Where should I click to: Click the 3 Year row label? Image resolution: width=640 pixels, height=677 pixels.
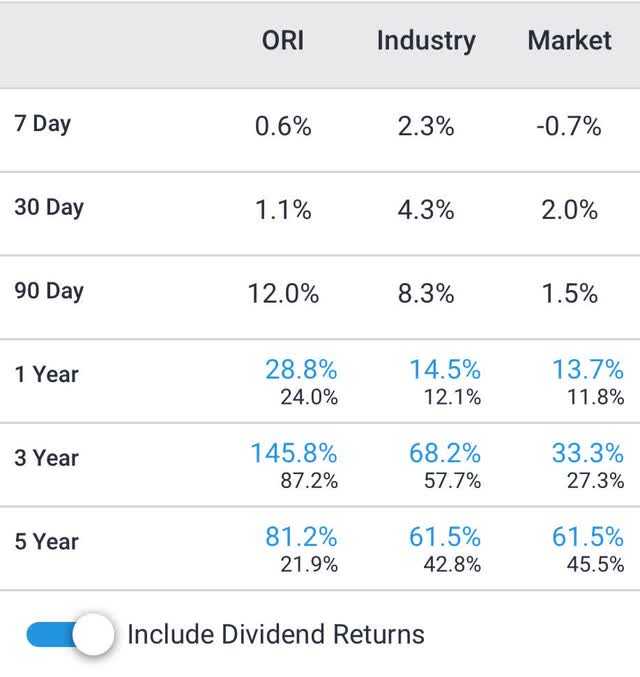click(x=47, y=458)
